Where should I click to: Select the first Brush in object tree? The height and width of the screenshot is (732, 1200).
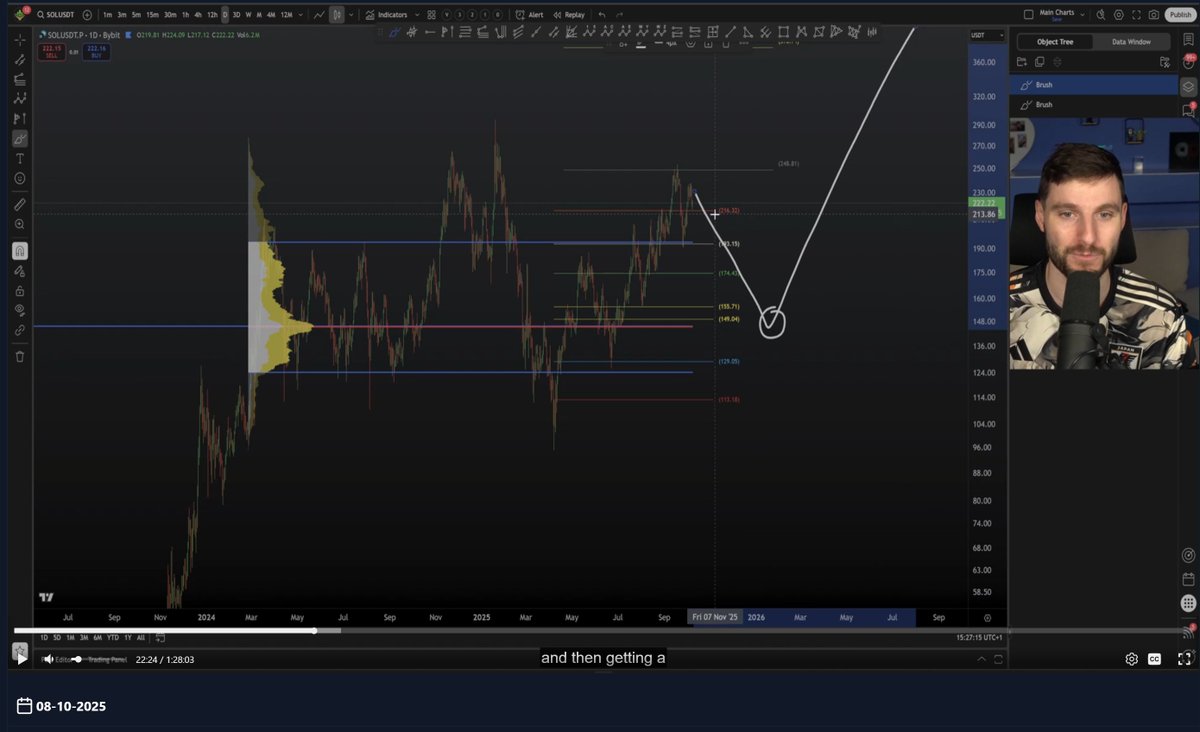pyautogui.click(x=1094, y=85)
